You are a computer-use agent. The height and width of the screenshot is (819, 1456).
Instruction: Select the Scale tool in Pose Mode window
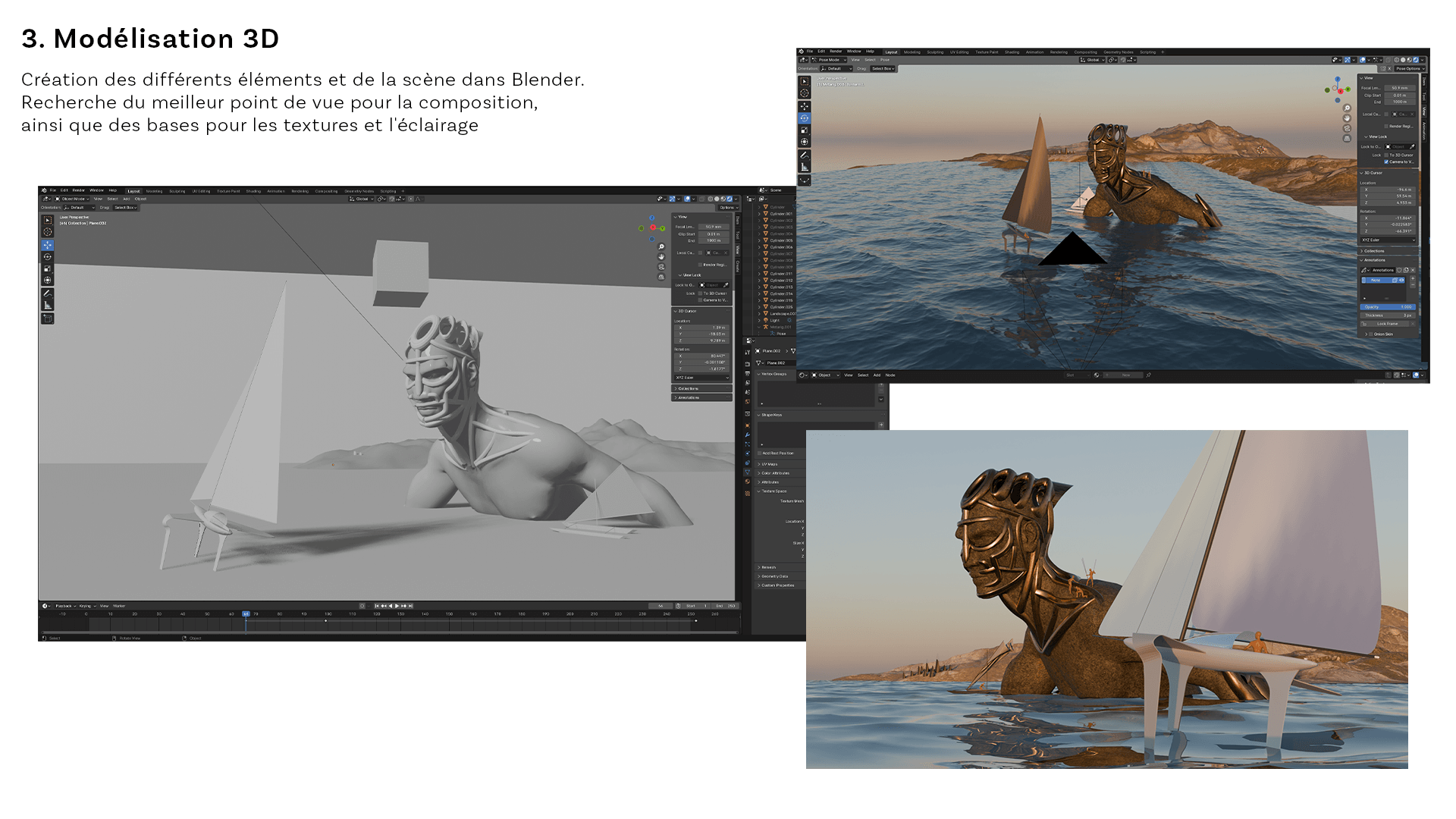[x=805, y=130]
